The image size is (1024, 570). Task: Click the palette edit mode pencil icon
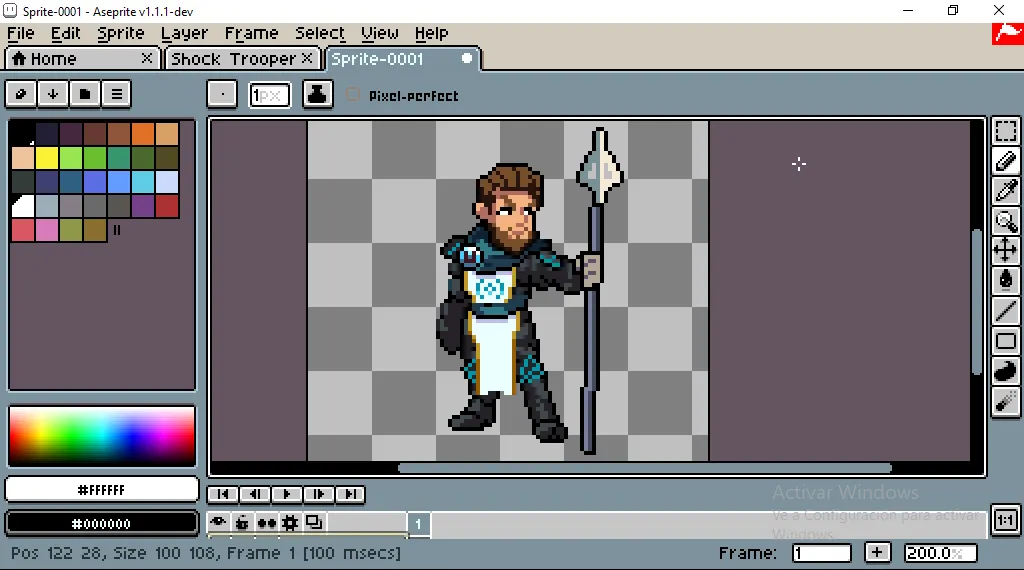click(21, 94)
